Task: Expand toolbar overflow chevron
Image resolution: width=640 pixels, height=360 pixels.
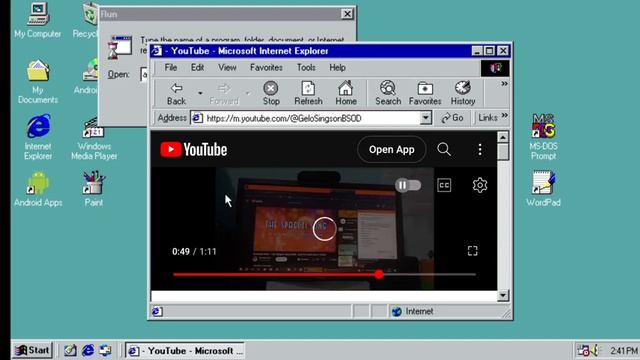Action: 504,84
